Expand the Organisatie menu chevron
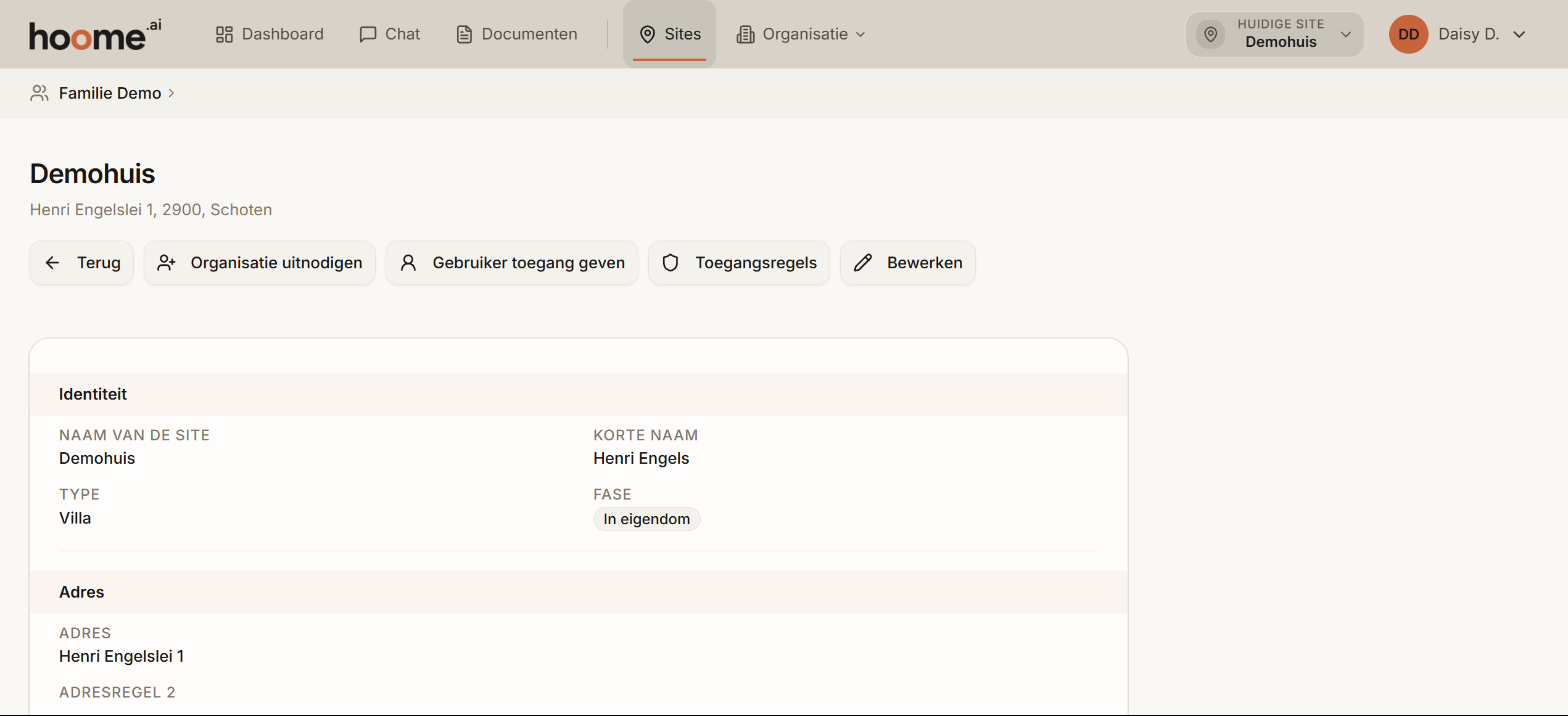Viewport: 1568px width, 716px height. coord(860,34)
